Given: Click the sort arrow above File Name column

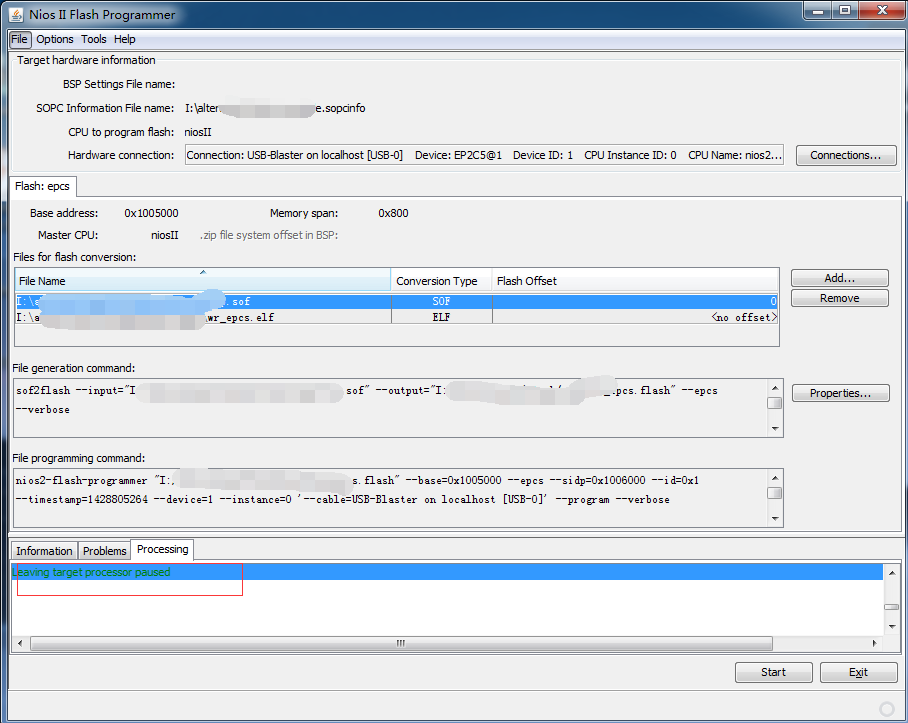Looking at the screenshot, I should coord(203,272).
